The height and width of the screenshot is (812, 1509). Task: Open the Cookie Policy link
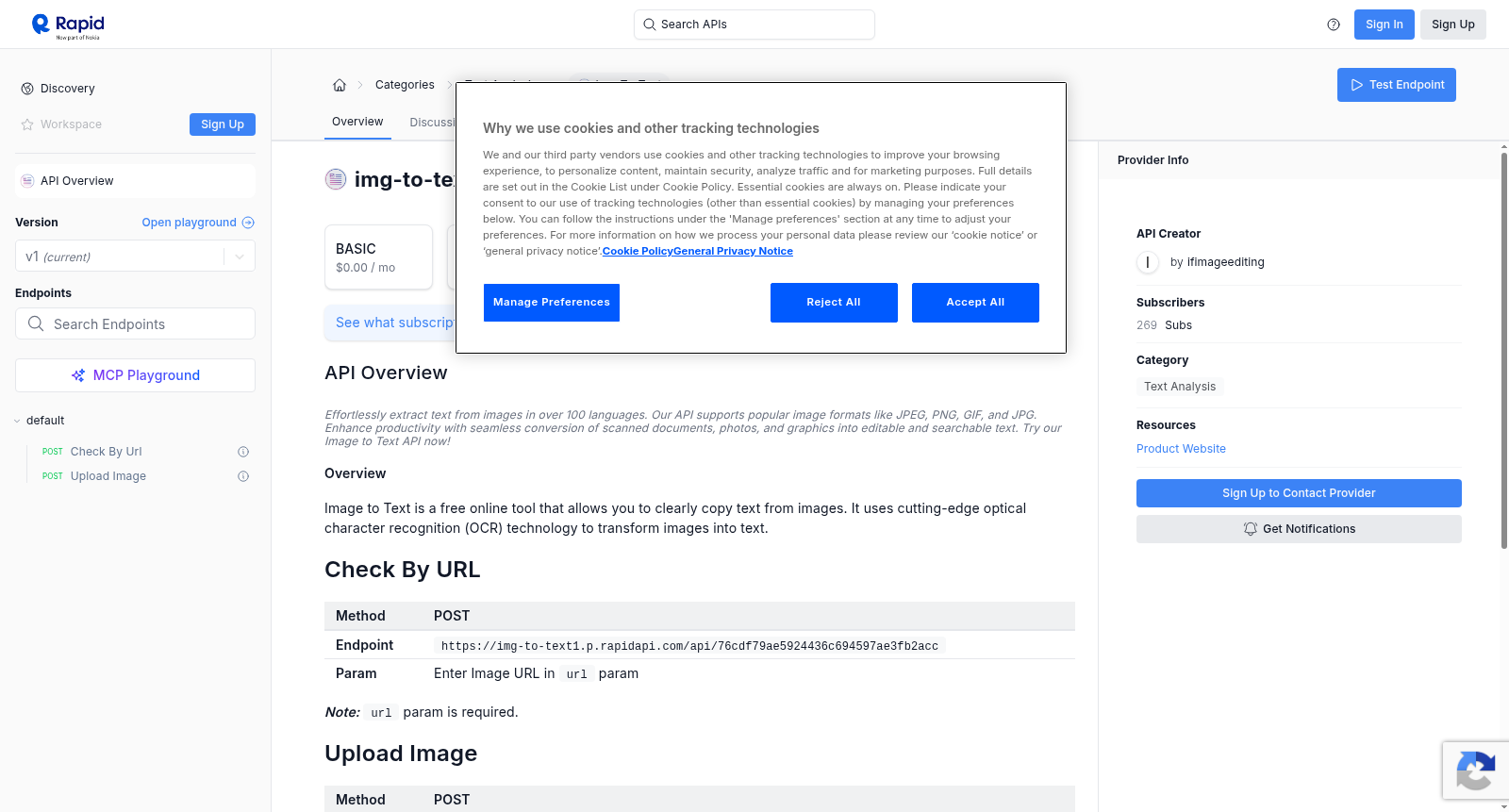pyautogui.click(x=638, y=252)
